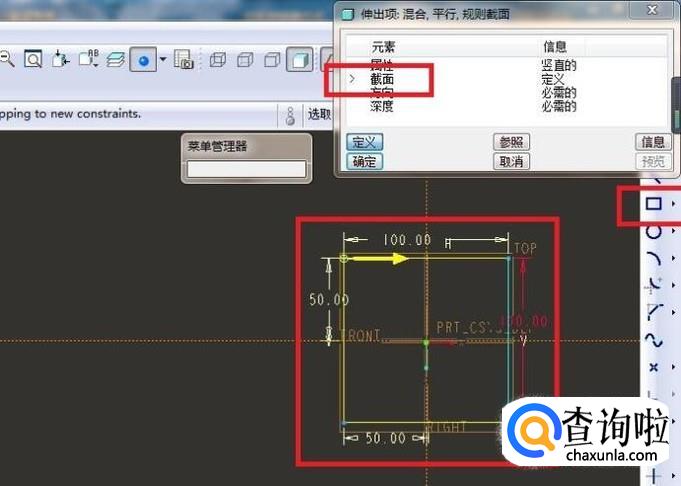The image size is (681, 486).
Task: Click the 菜单管理器 panel title
Action: (217, 145)
